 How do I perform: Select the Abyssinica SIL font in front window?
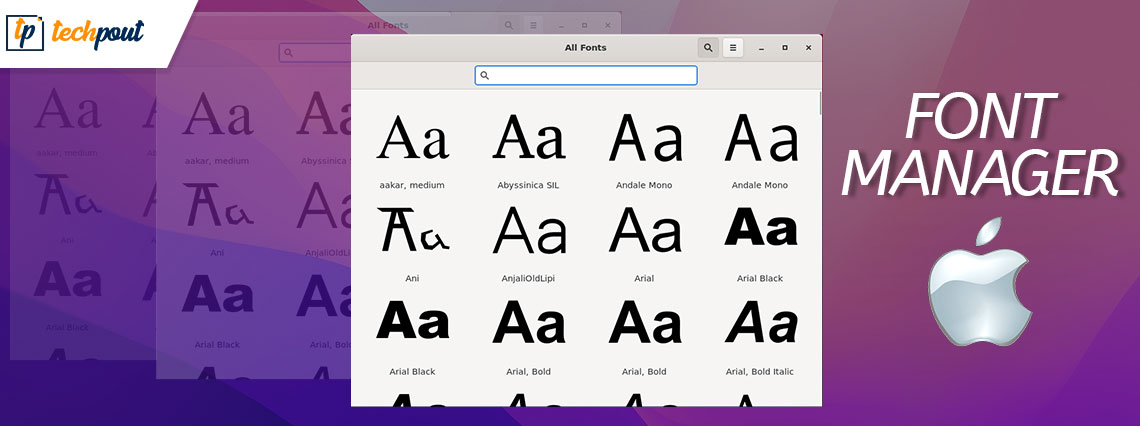pos(529,150)
